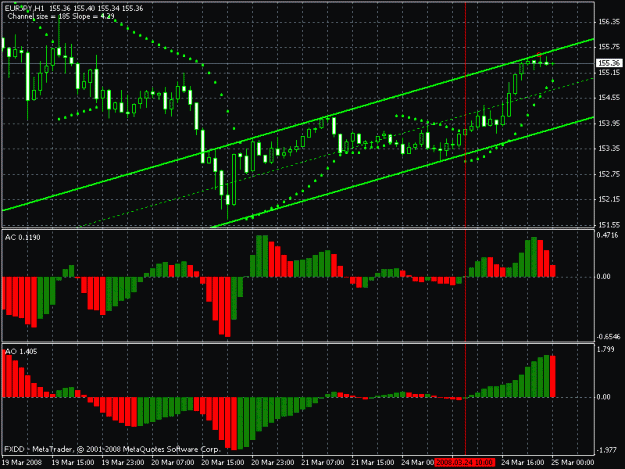The image size is (625, 469).
Task: Click the FXDD MetaTrader copyright text
Action: [x=112, y=449]
